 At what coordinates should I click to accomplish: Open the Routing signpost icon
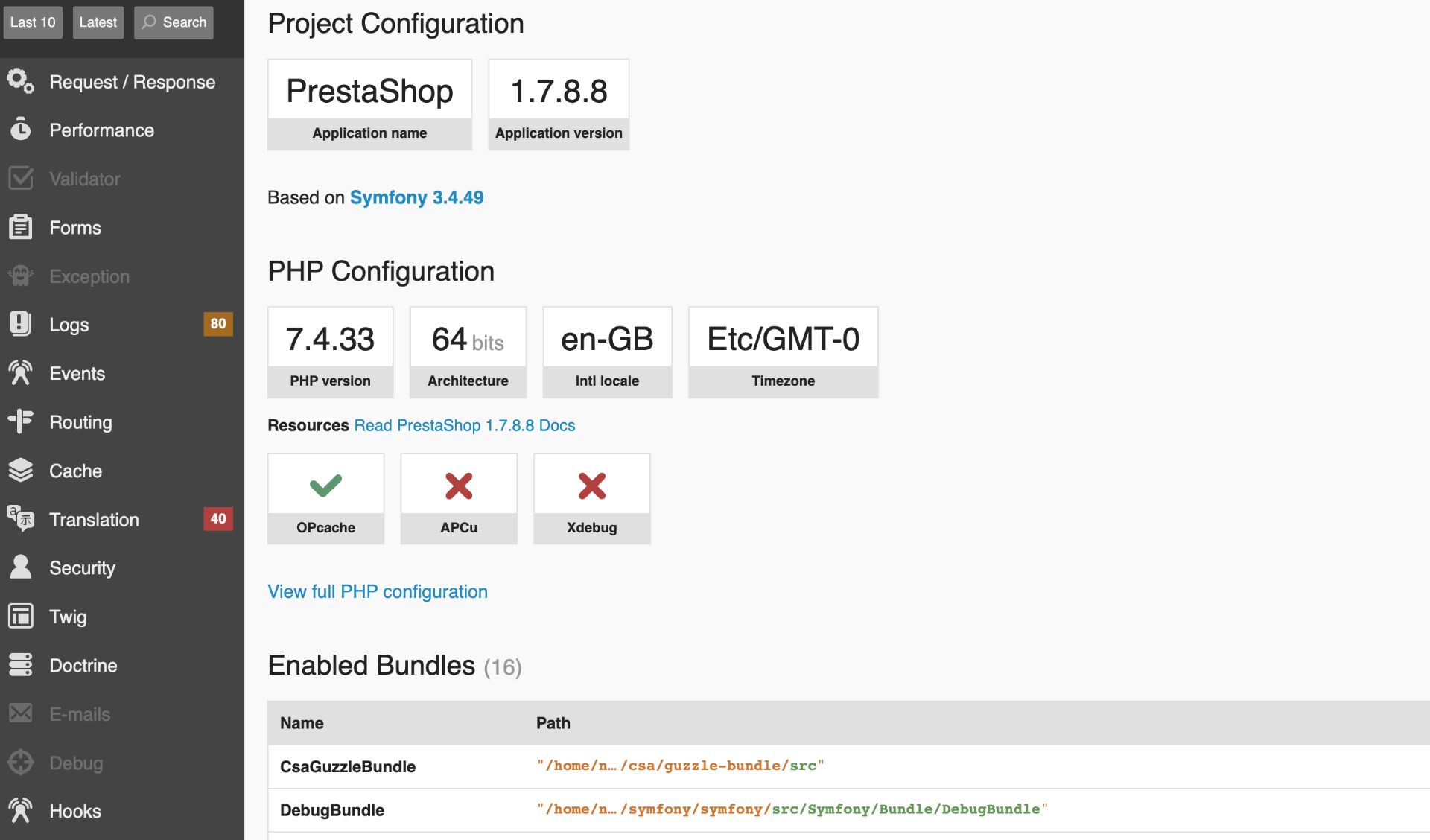21,421
